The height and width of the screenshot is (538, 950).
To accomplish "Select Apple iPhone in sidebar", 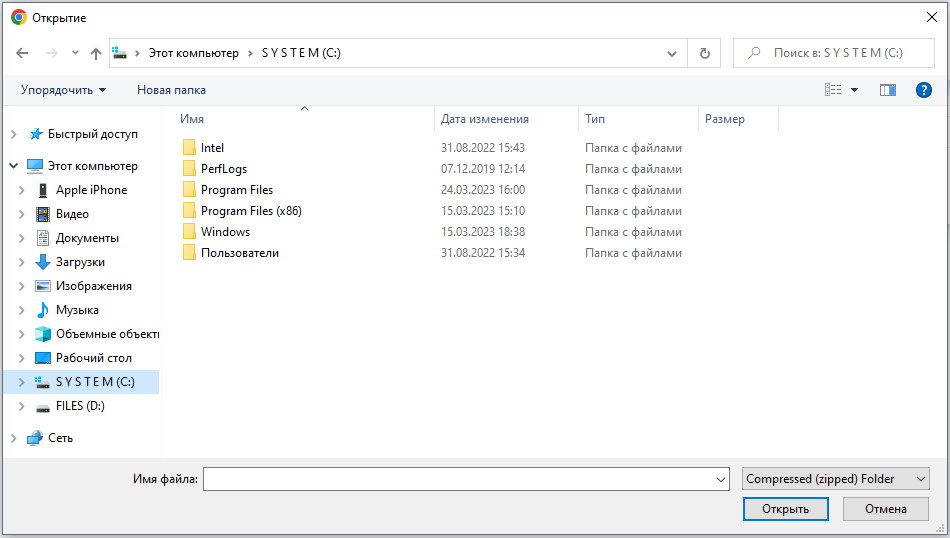I will pos(91,190).
